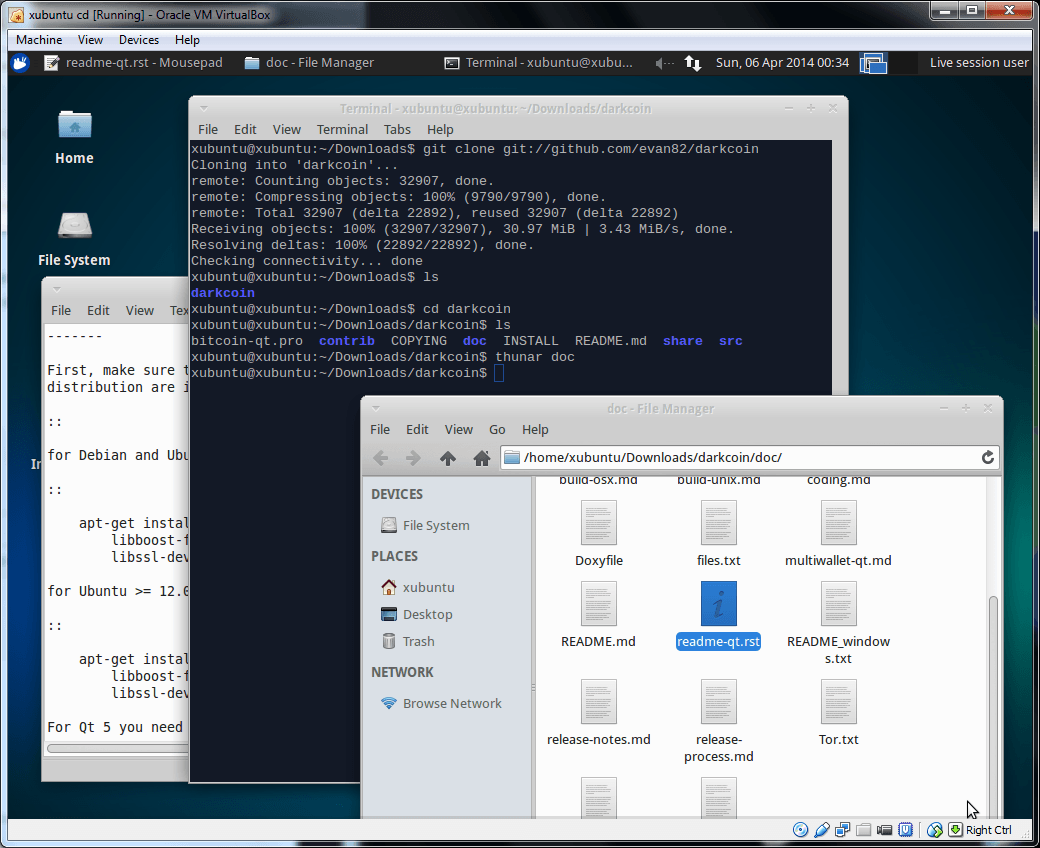Click the Doxyfile file name label
The image size is (1040, 848).
tap(599, 561)
